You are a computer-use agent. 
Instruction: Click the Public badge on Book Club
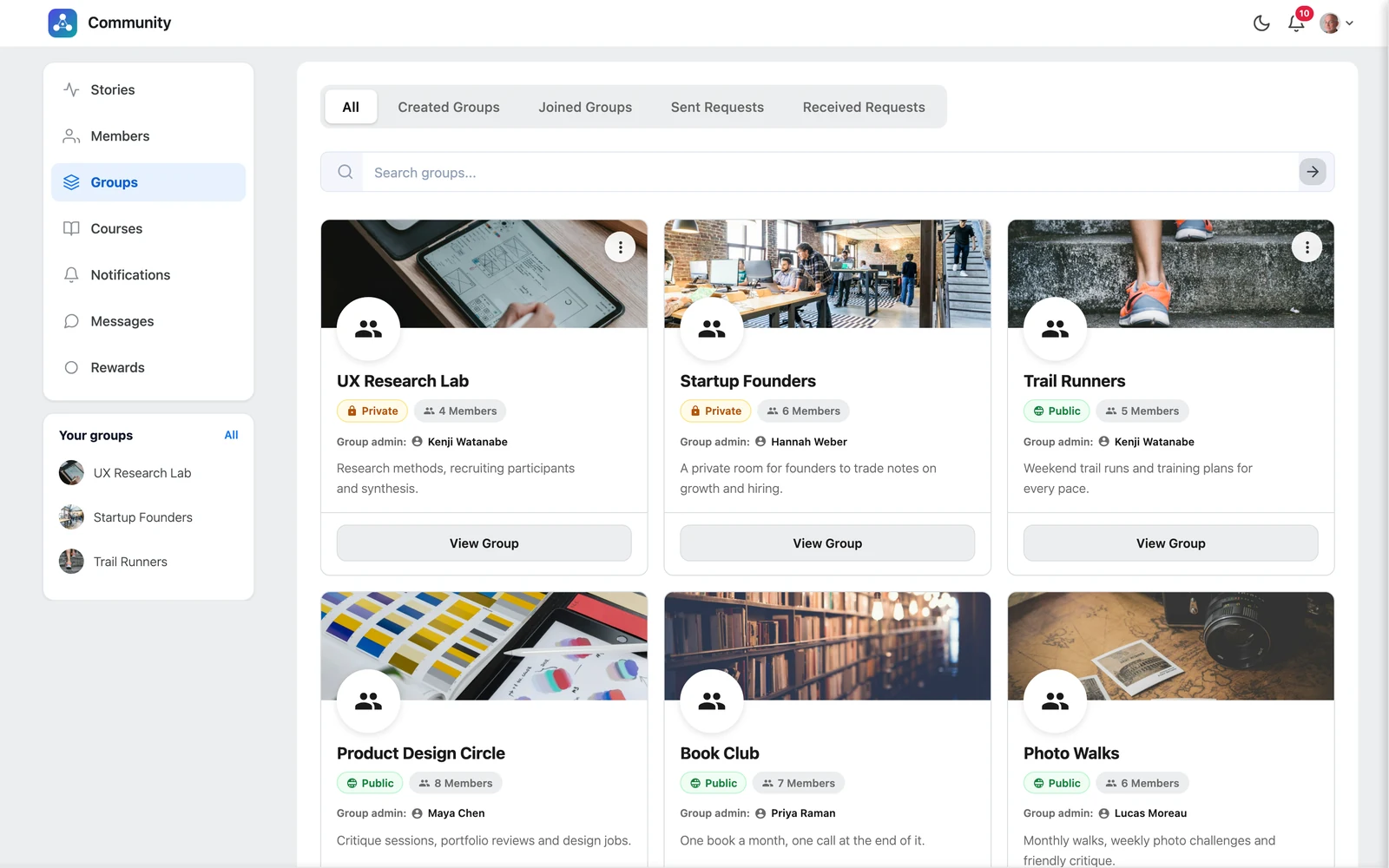713,783
